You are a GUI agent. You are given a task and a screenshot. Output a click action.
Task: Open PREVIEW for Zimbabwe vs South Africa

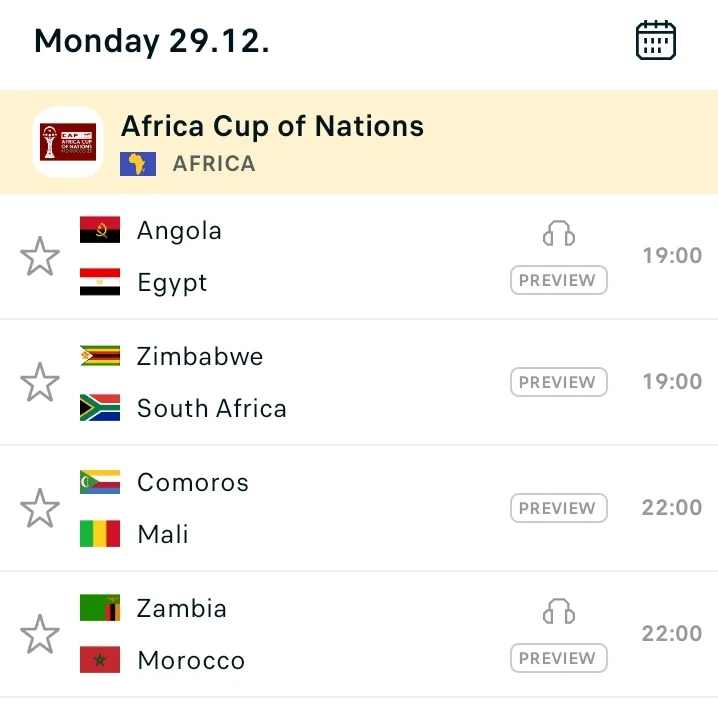click(x=559, y=382)
